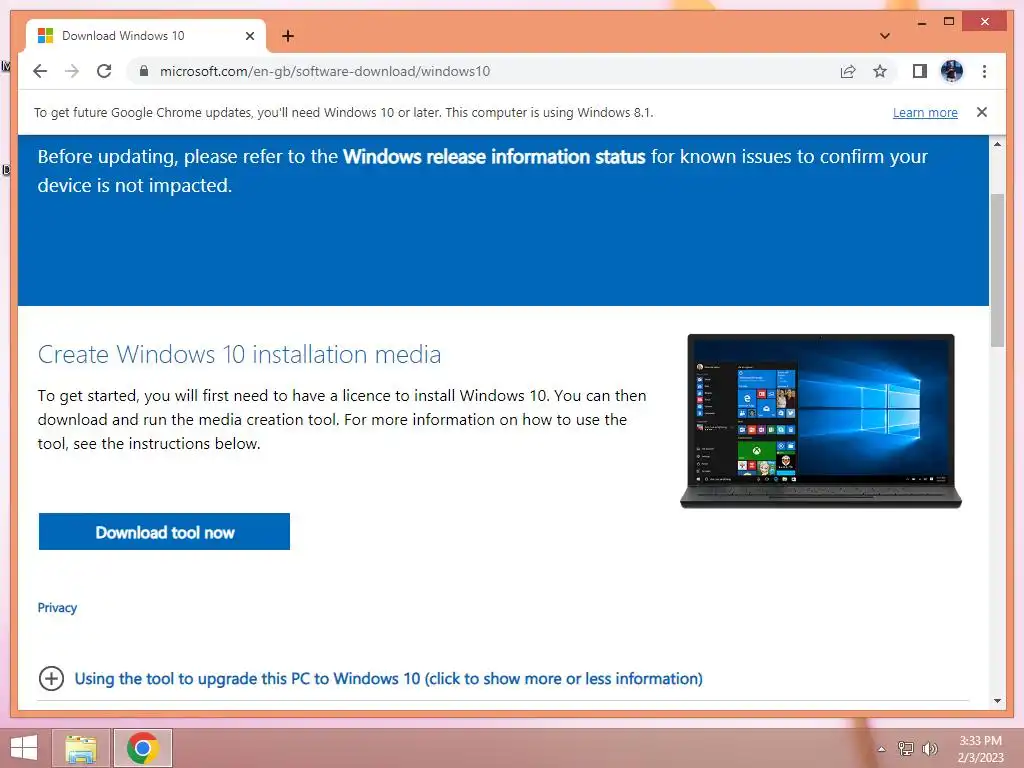The image size is (1024, 768).
Task: Click the Chrome taskbar icon
Action: [143, 748]
